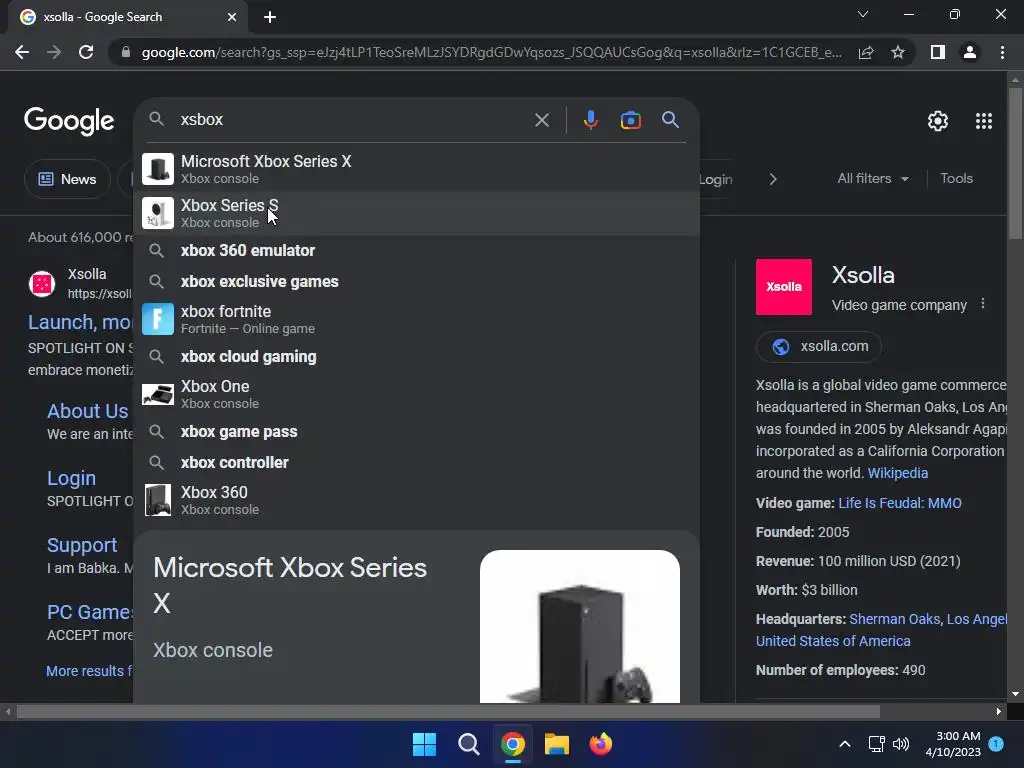Image resolution: width=1024 pixels, height=768 pixels.
Task: Open the site lock info icon
Action: coord(126,52)
